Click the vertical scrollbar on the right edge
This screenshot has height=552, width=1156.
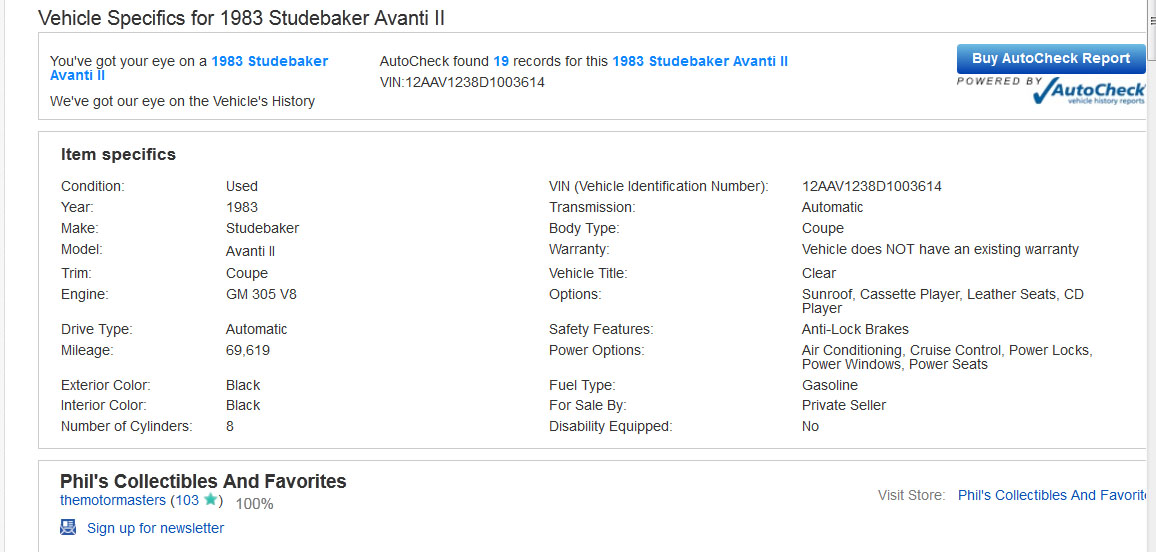[1151, 276]
